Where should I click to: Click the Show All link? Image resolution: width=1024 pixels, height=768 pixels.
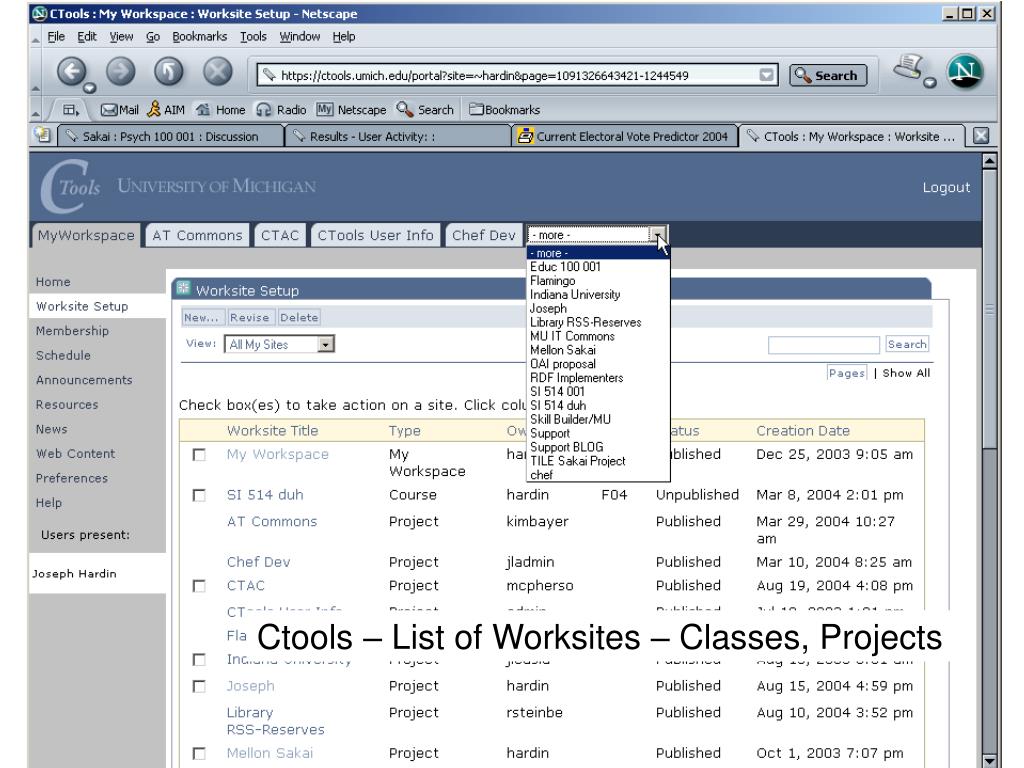click(x=906, y=373)
